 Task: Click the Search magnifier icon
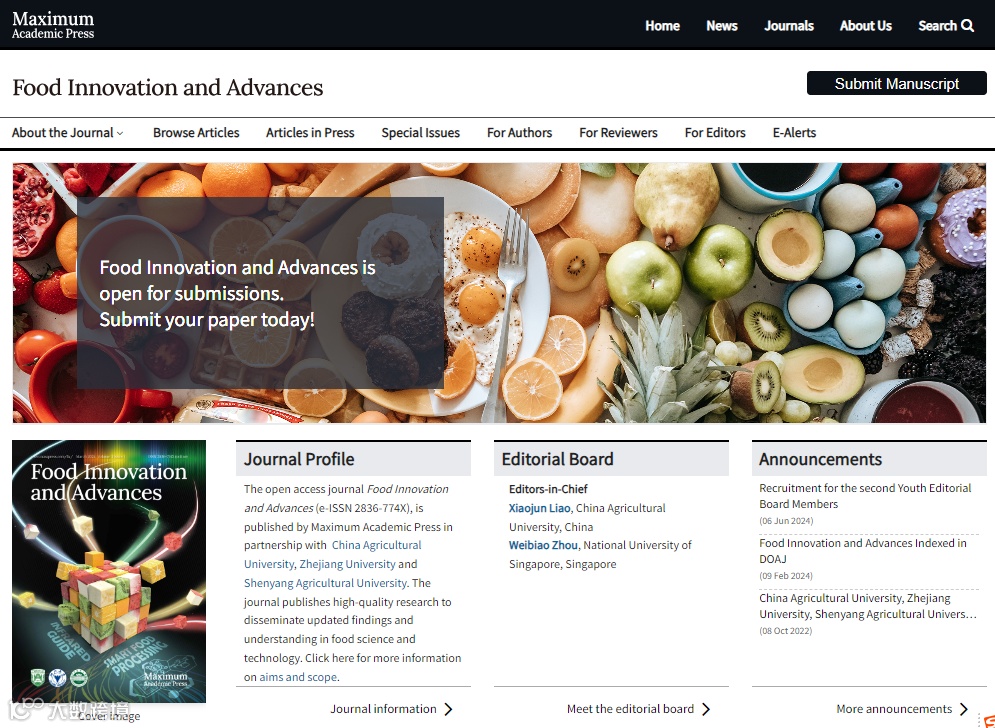967,25
